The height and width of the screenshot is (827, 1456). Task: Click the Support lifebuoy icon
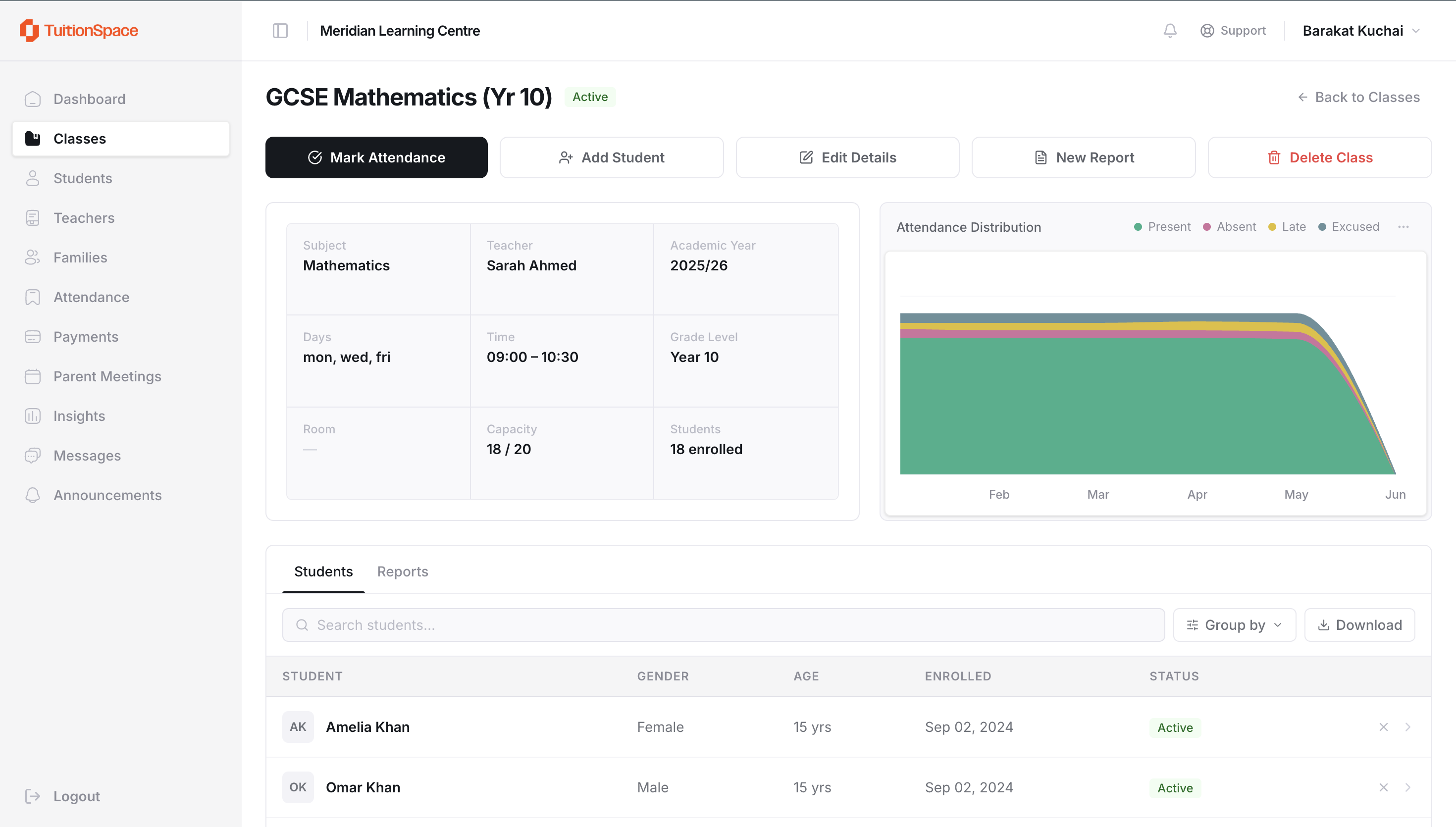(1207, 31)
